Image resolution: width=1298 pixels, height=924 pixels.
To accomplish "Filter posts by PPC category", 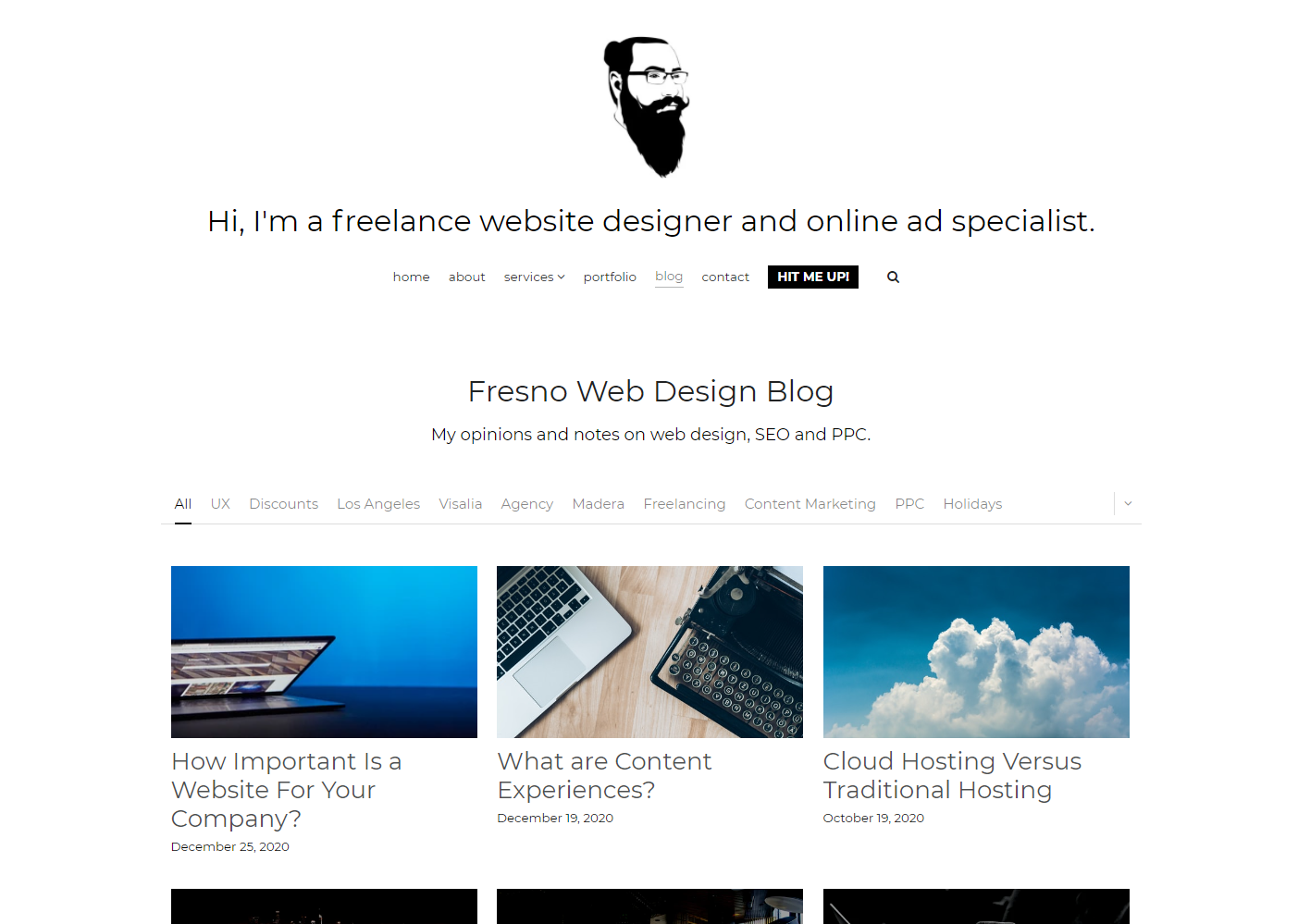I will coord(909,504).
